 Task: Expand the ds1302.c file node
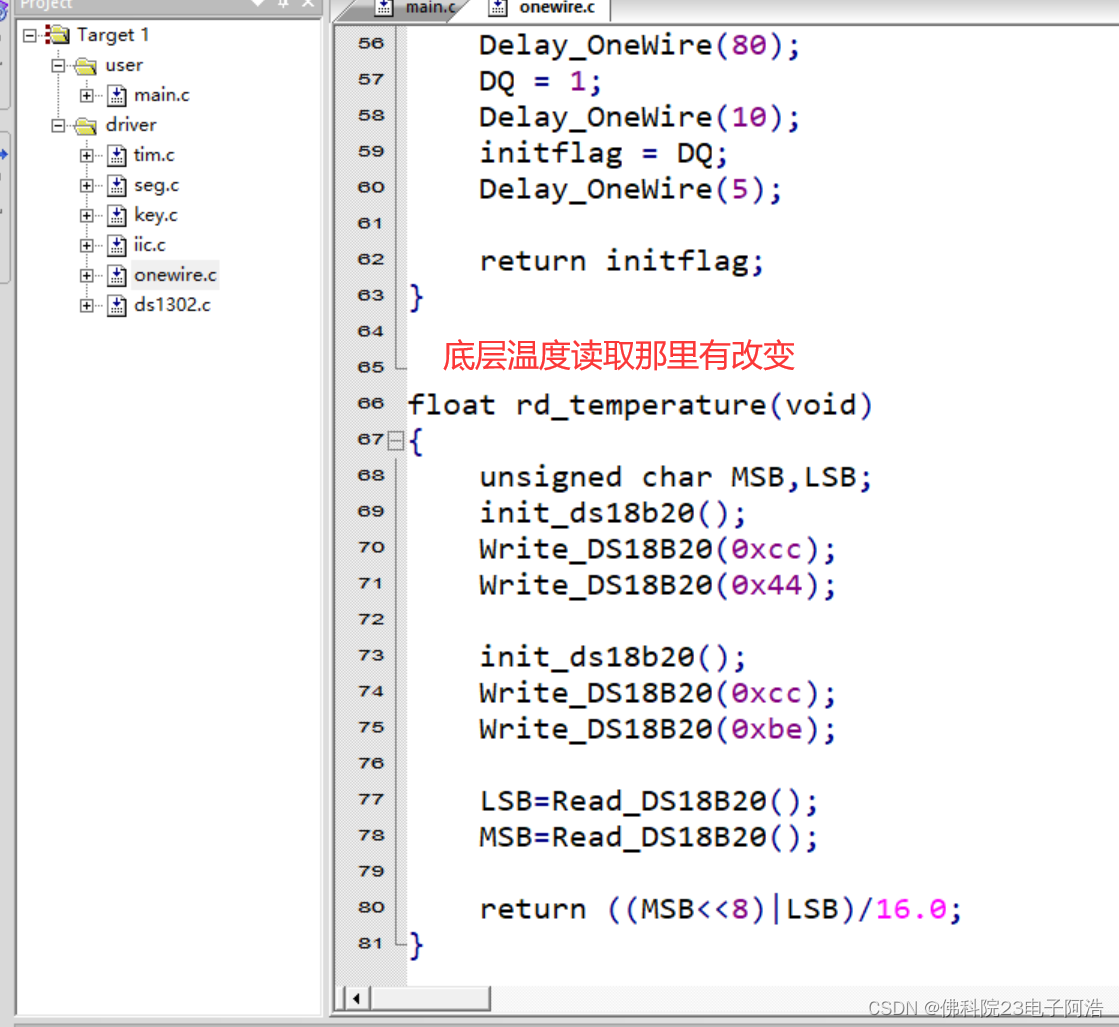87,305
